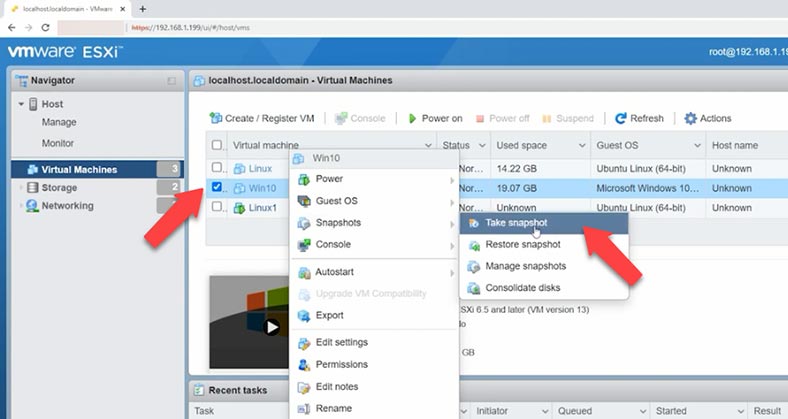Click the Recent tasks panel icon
Viewport: 788px width, 419px height.
pos(199,390)
